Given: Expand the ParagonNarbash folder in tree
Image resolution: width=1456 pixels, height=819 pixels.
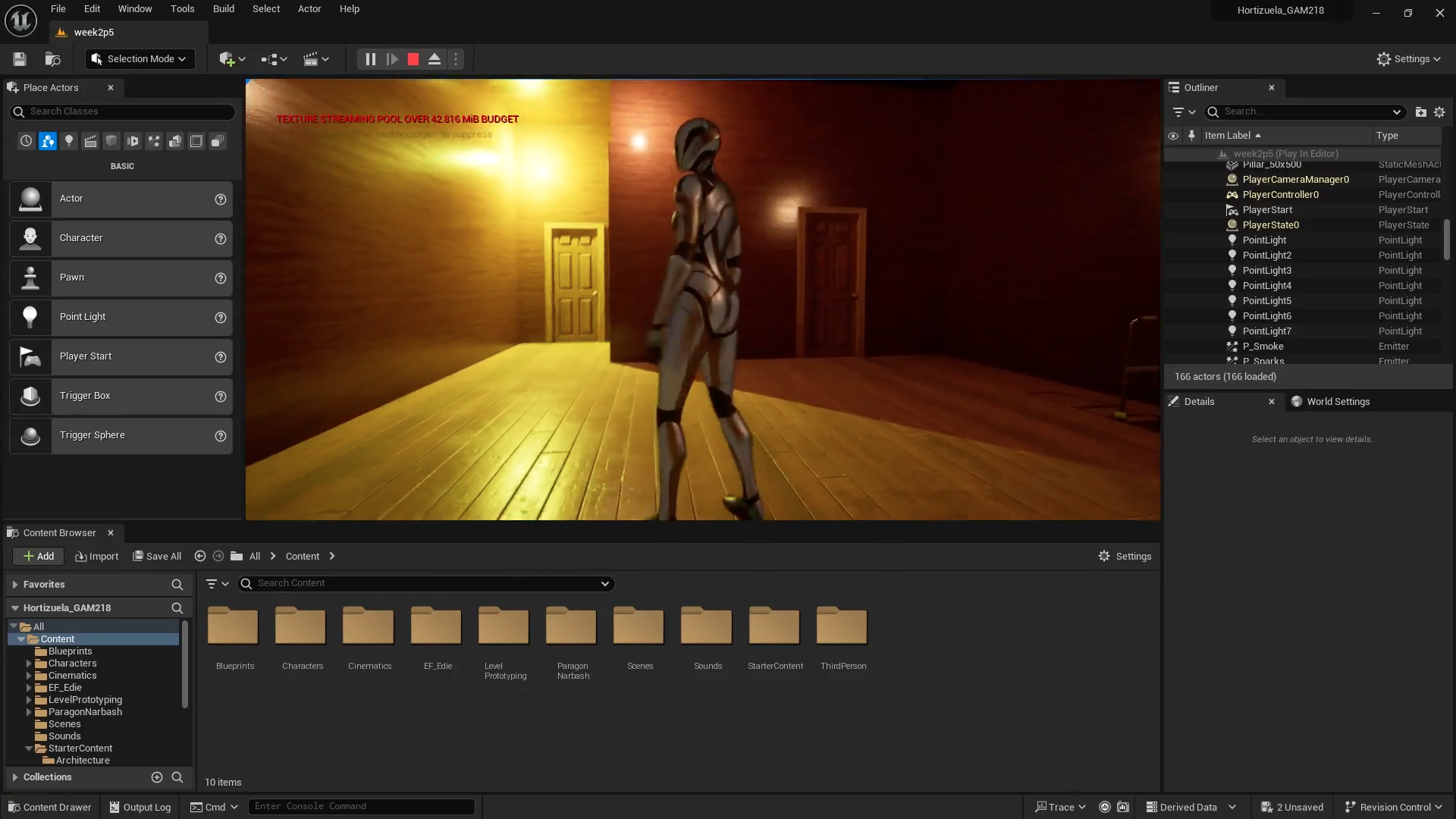Looking at the screenshot, I should (29, 712).
